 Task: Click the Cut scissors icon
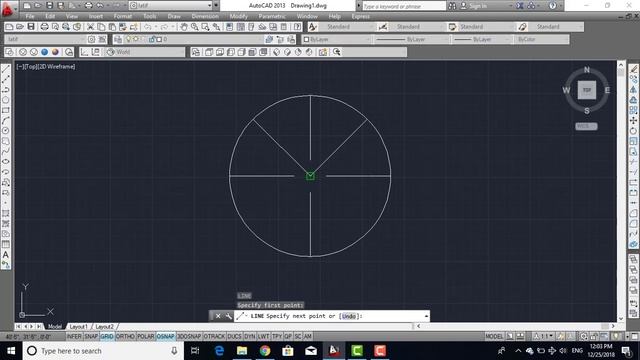point(91,27)
